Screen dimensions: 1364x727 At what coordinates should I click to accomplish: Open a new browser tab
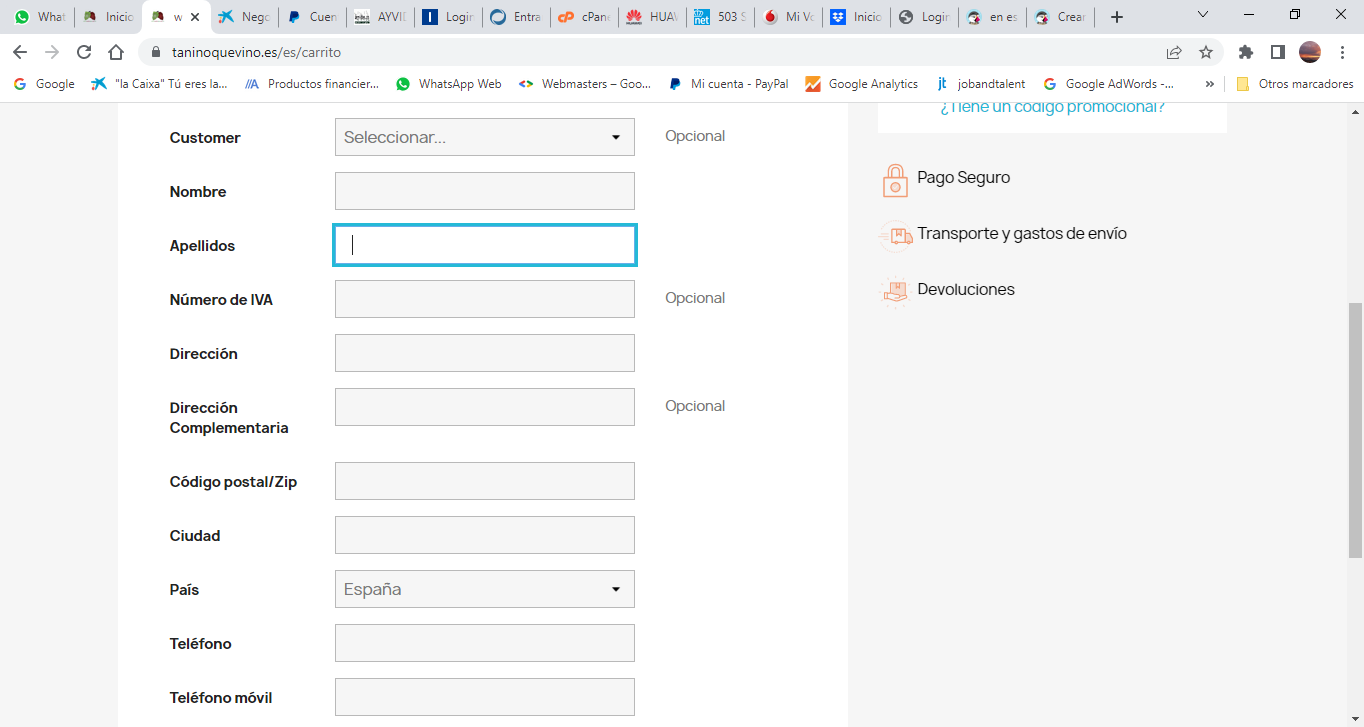pos(1117,17)
